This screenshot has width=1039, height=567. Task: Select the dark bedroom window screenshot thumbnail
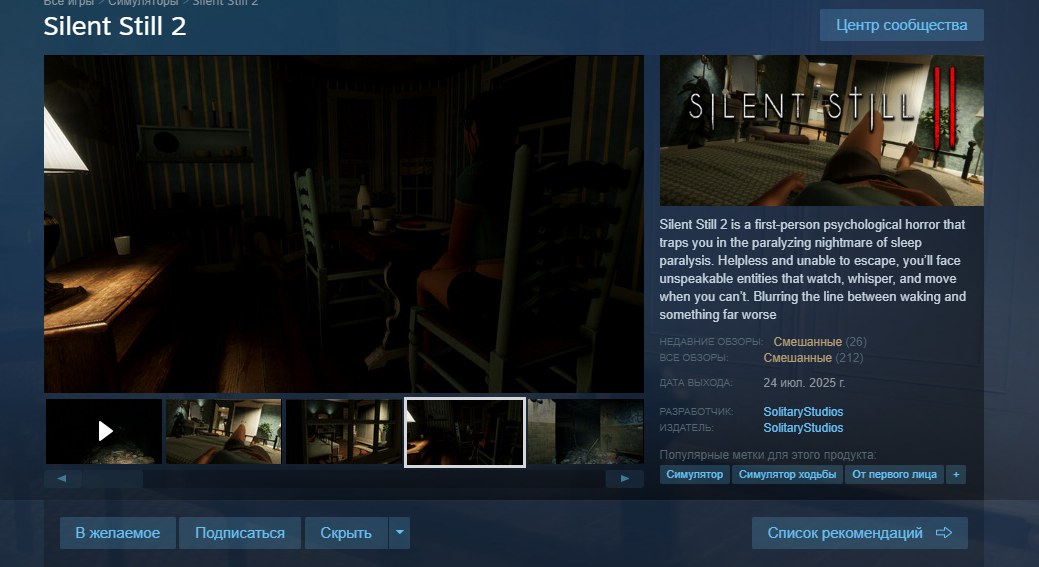(344, 431)
